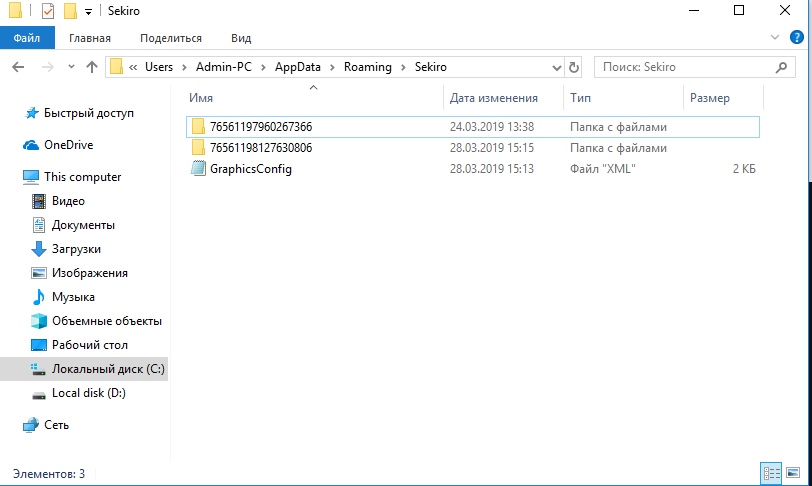Open Сеть in the navigation pane
This screenshot has height=486, width=812.
(x=46, y=425)
